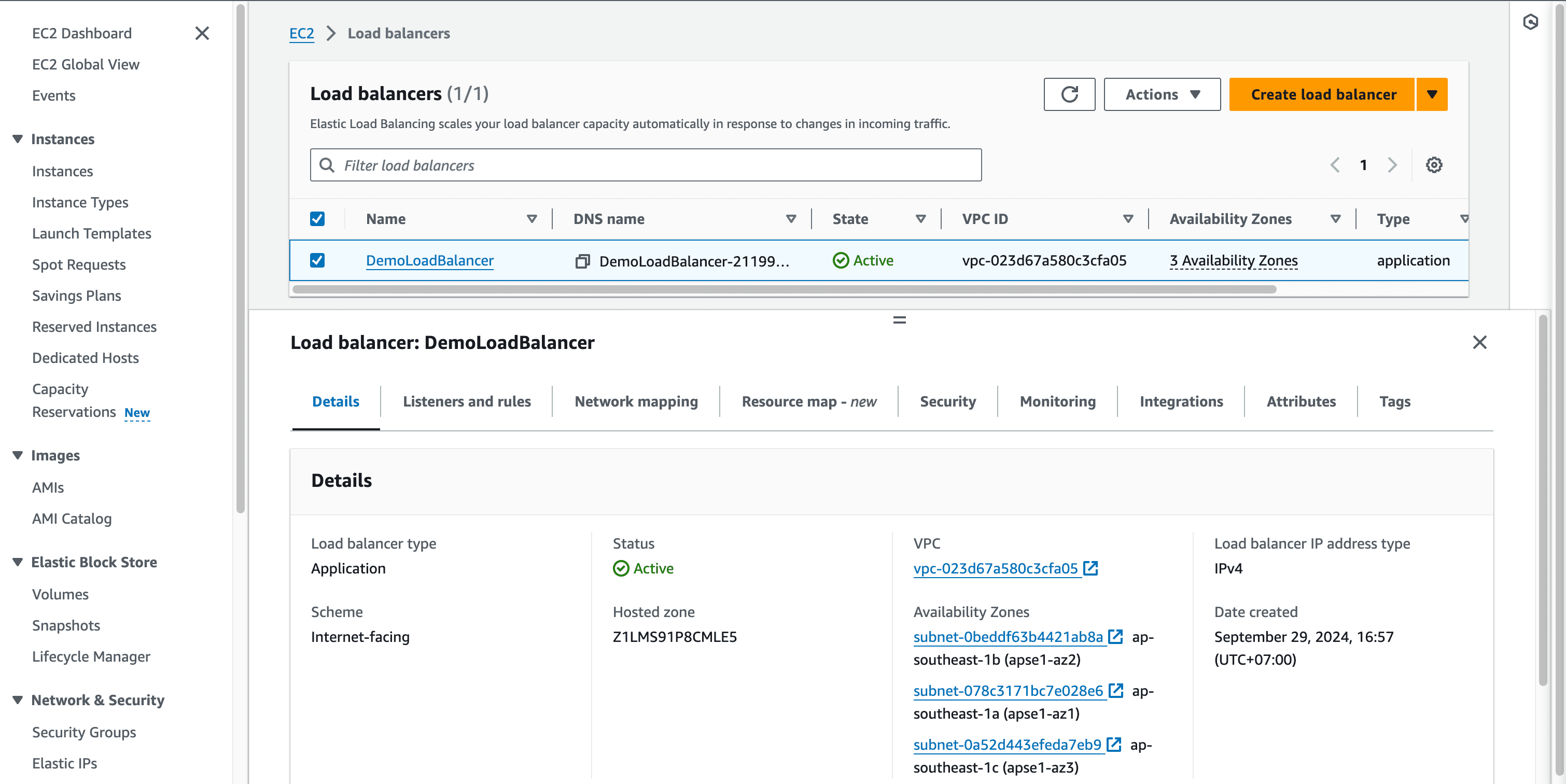Expand Create load balancer arrow menu
The width and height of the screenshot is (1566, 784).
click(x=1432, y=94)
